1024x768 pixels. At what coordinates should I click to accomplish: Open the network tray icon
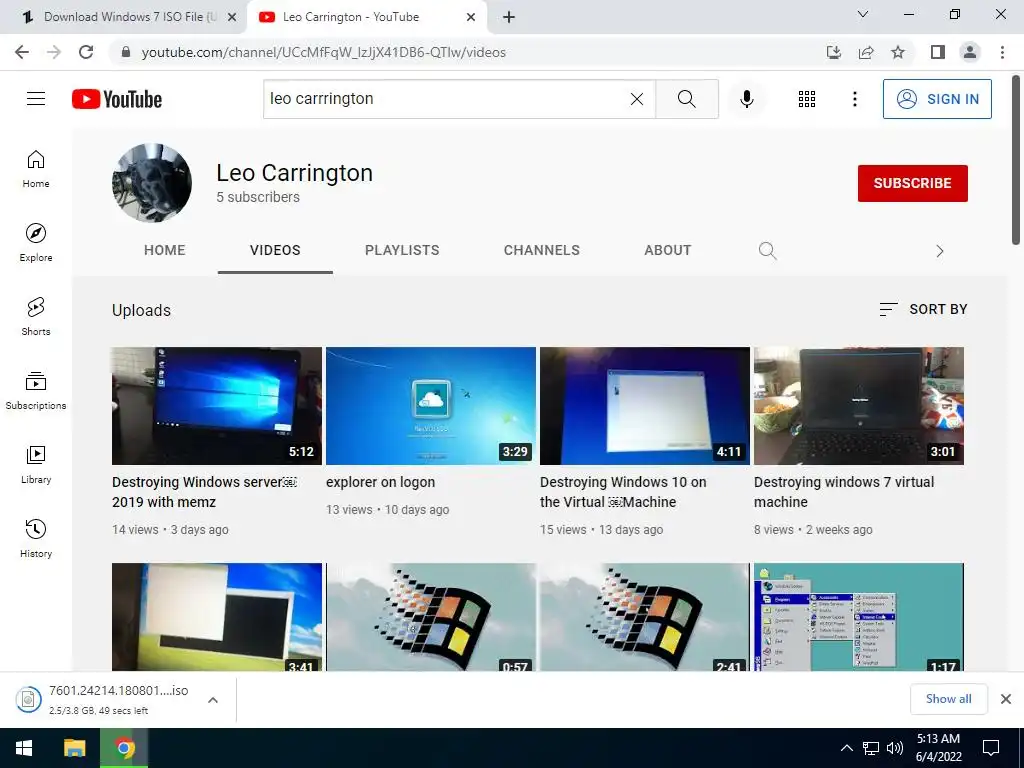pyautogui.click(x=871, y=748)
